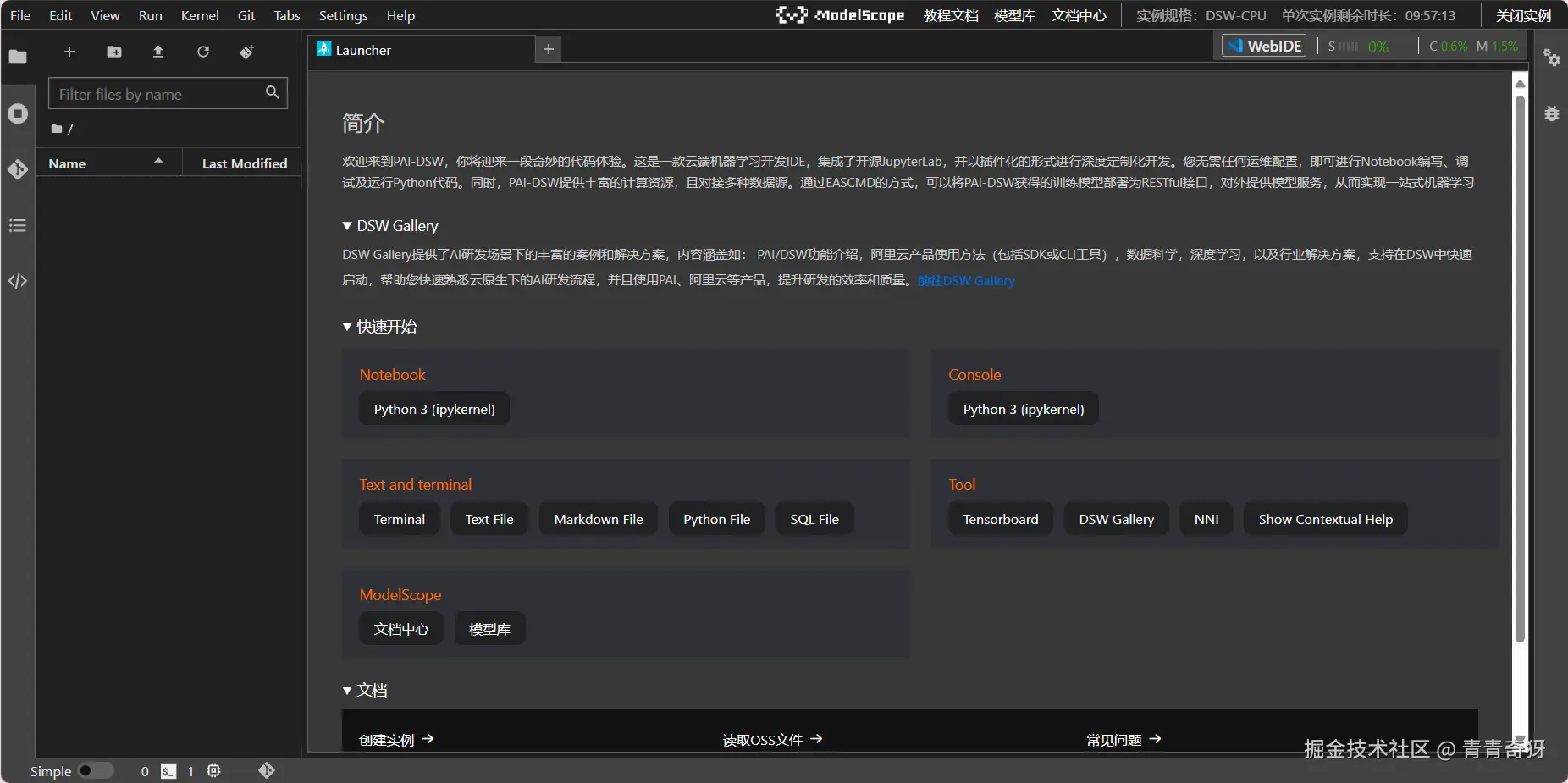Upload files with the upload icon
This screenshot has width=1568, height=783.
click(x=158, y=52)
